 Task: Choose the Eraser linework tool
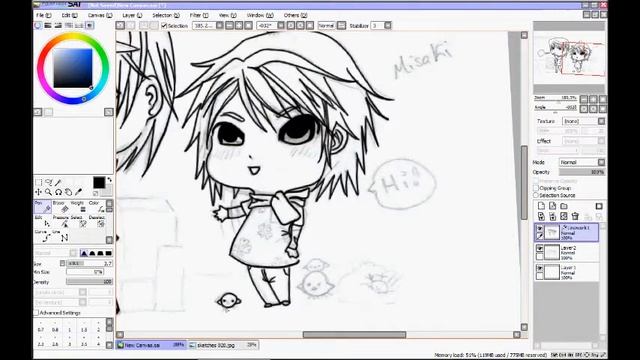coord(60,207)
